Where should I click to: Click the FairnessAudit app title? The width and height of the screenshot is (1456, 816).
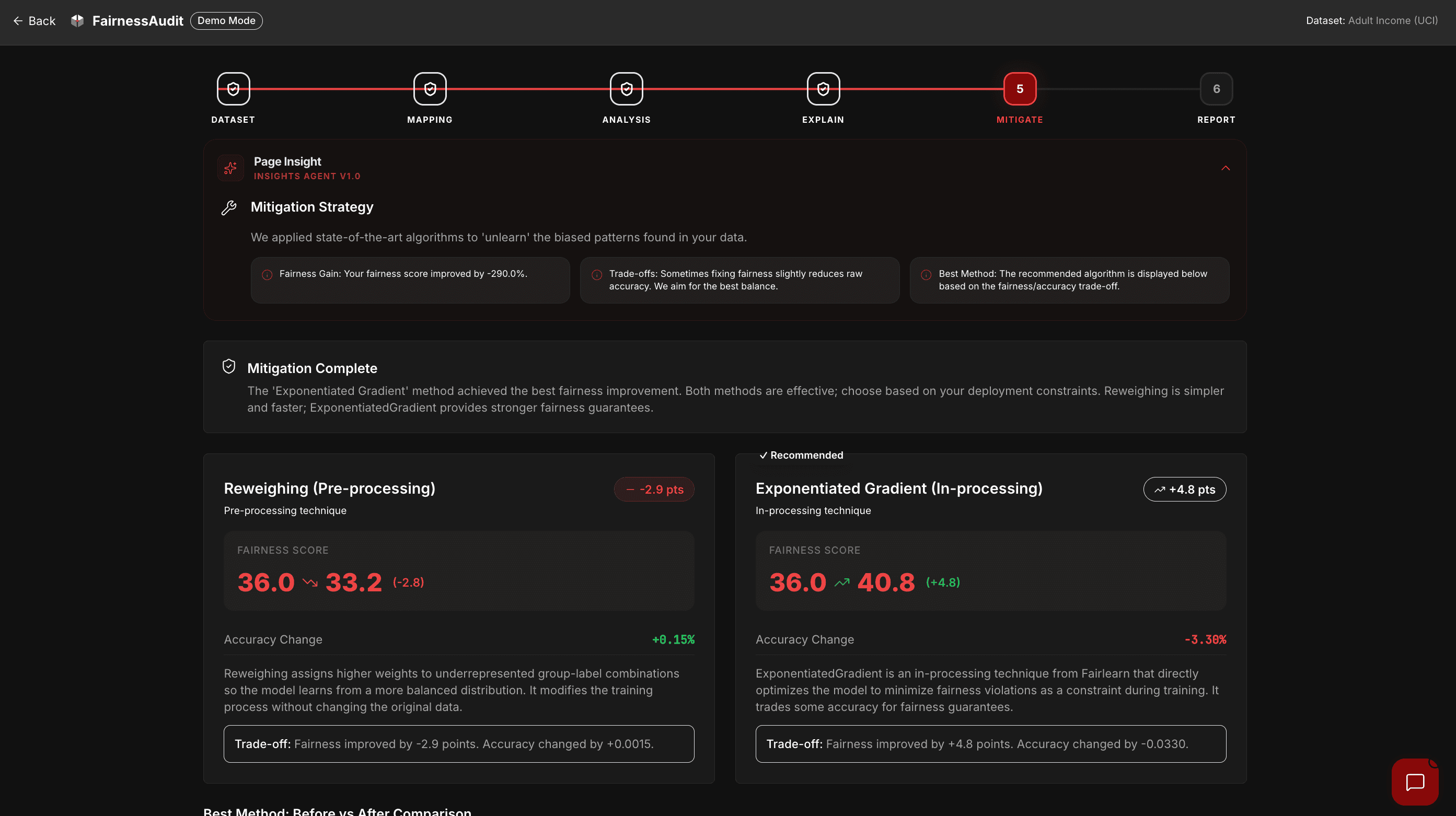click(x=137, y=21)
